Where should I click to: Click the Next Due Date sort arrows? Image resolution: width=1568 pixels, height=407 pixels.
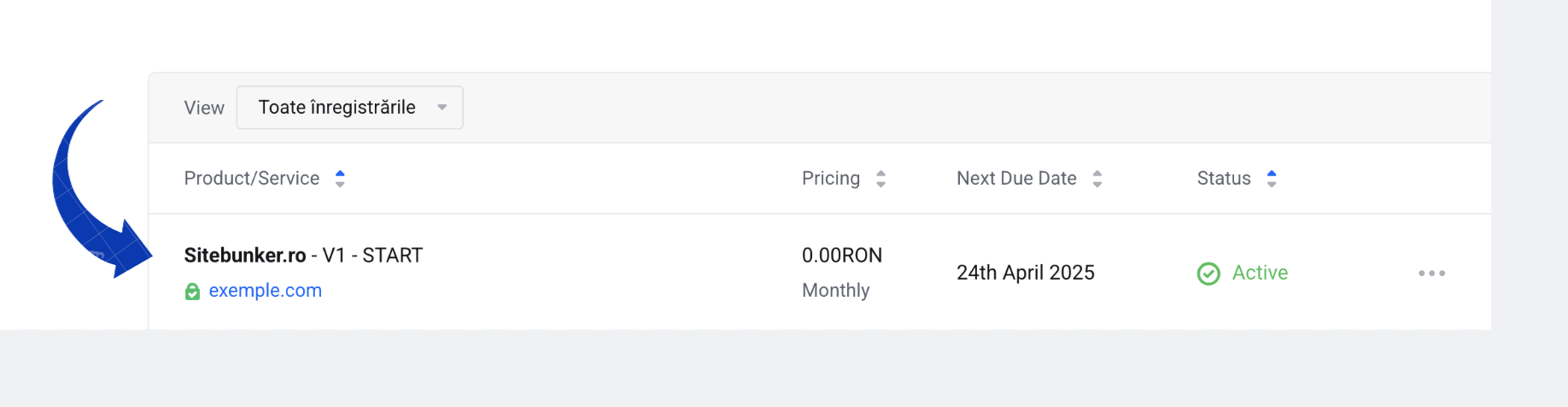1097,179
